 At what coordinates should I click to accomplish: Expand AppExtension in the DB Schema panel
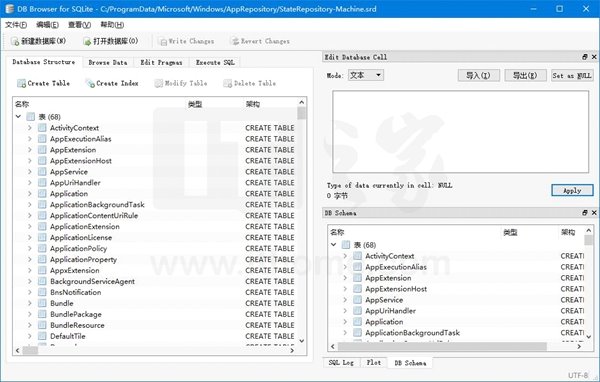pyautogui.click(x=345, y=278)
